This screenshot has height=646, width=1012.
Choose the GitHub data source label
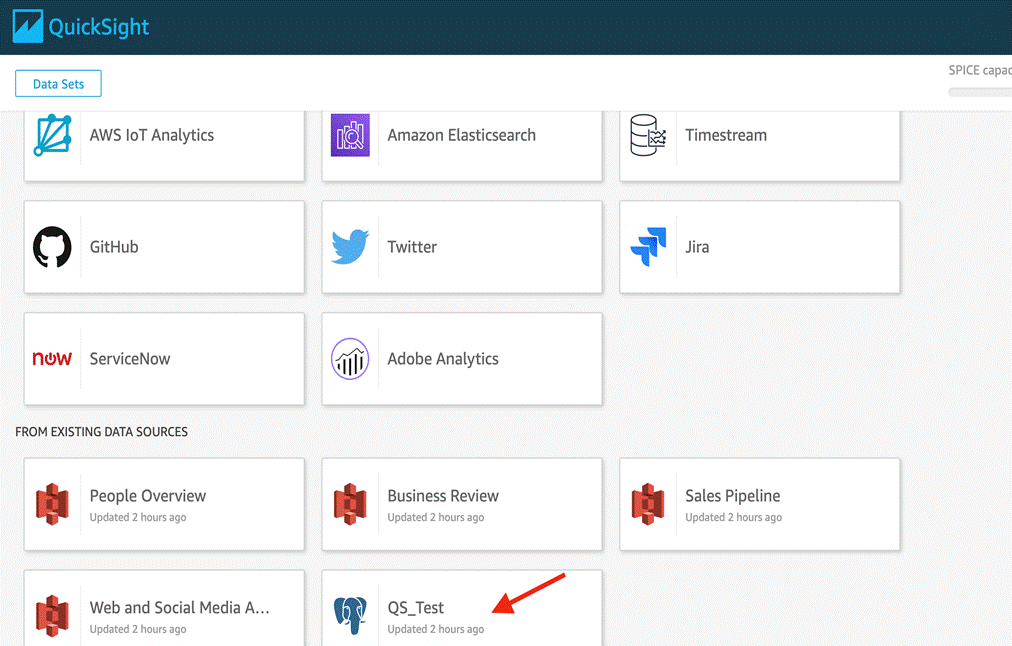[x=114, y=247]
